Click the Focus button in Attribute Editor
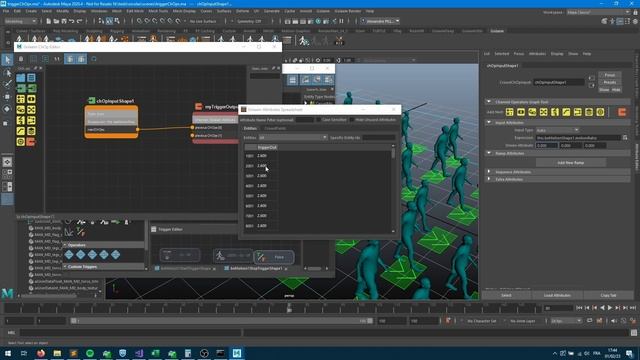This screenshot has width=640, height=360. pos(609,75)
